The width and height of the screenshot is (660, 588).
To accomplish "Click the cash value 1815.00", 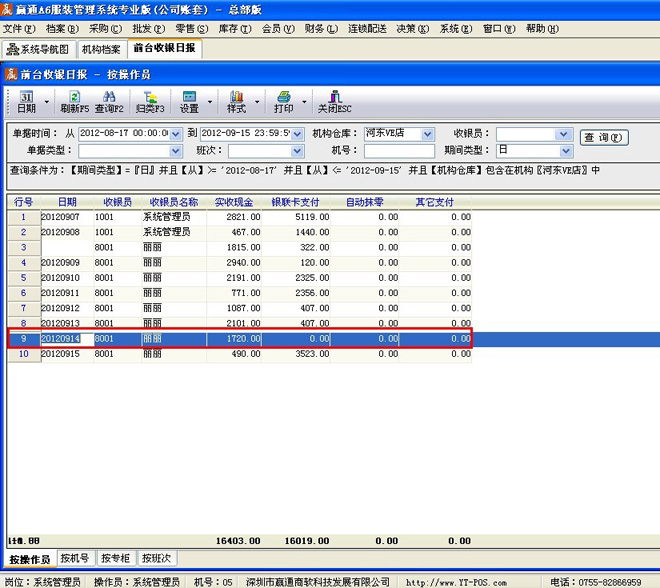I will tap(243, 247).
